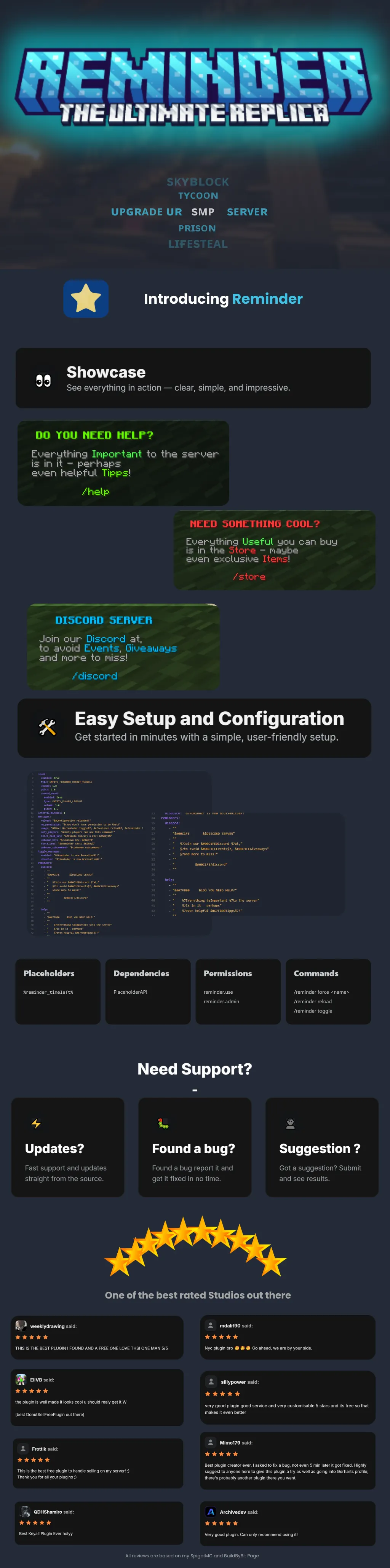Viewport: 390px width, 1568px height.
Task: Open the 'Need something cool?' store image
Action: tap(274, 550)
